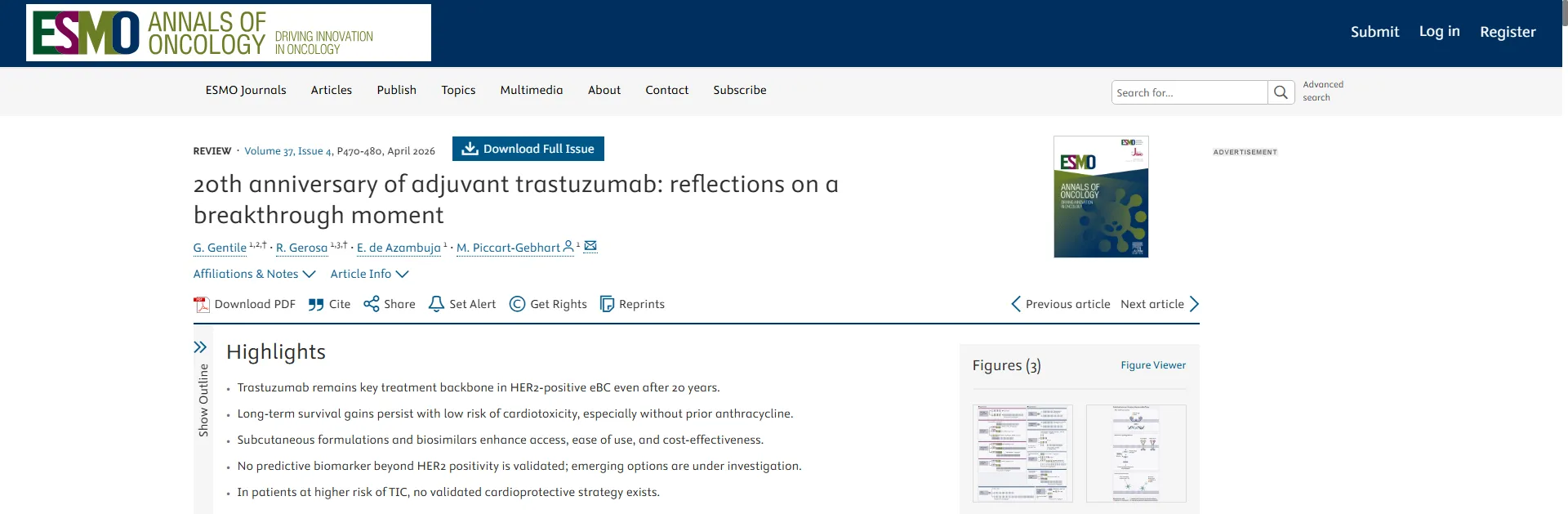Open the Figure Viewer link

click(1153, 365)
